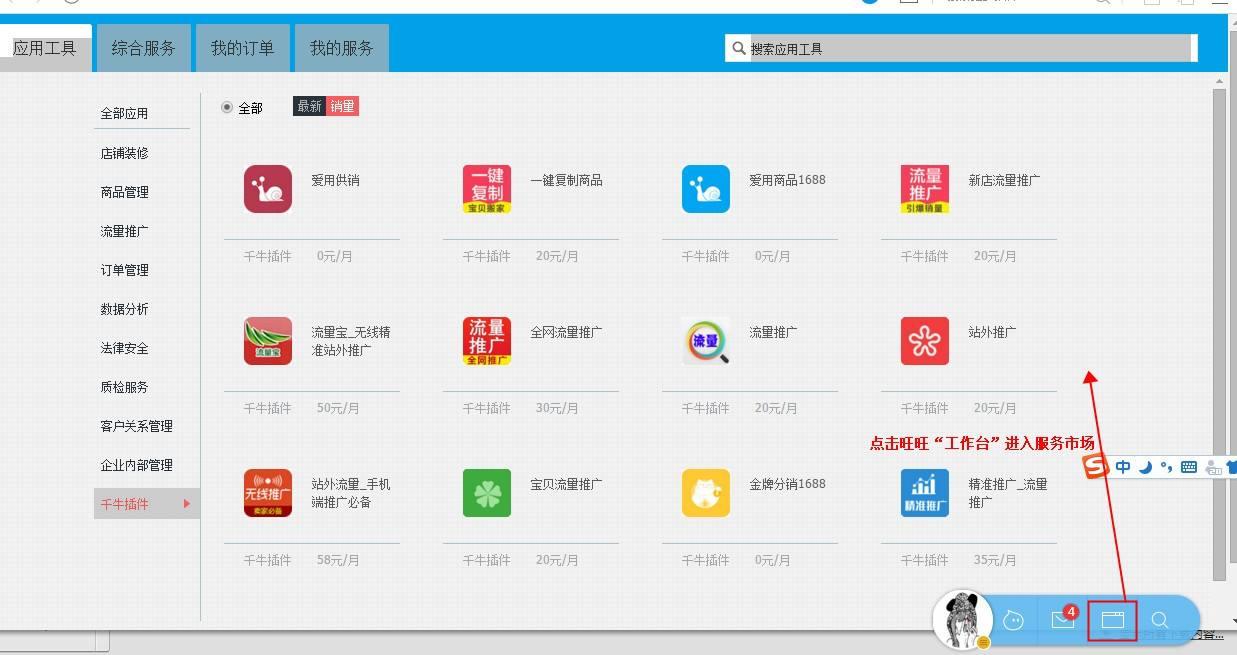The image size is (1237, 655).
Task: Click 35元/月 price text
Action: pos(995,560)
